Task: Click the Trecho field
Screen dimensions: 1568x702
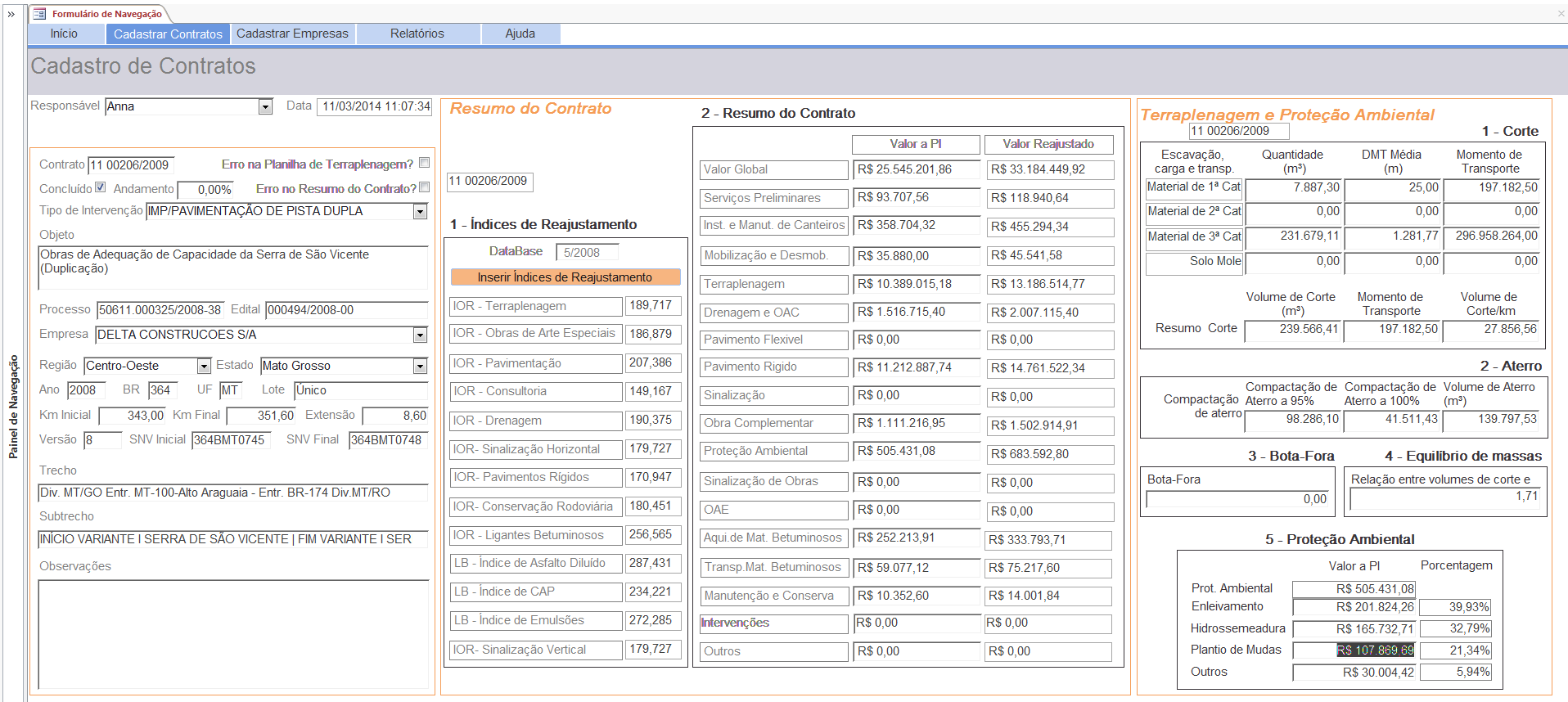Action: click(233, 493)
